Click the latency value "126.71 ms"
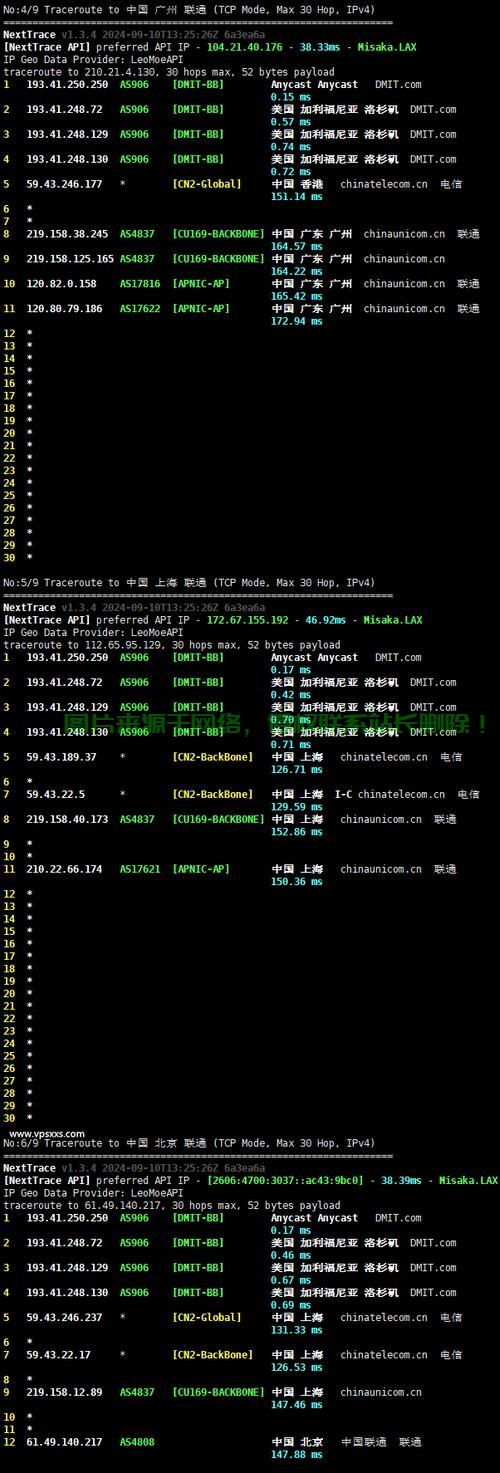Viewport: 500px width, 1473px height. click(297, 770)
